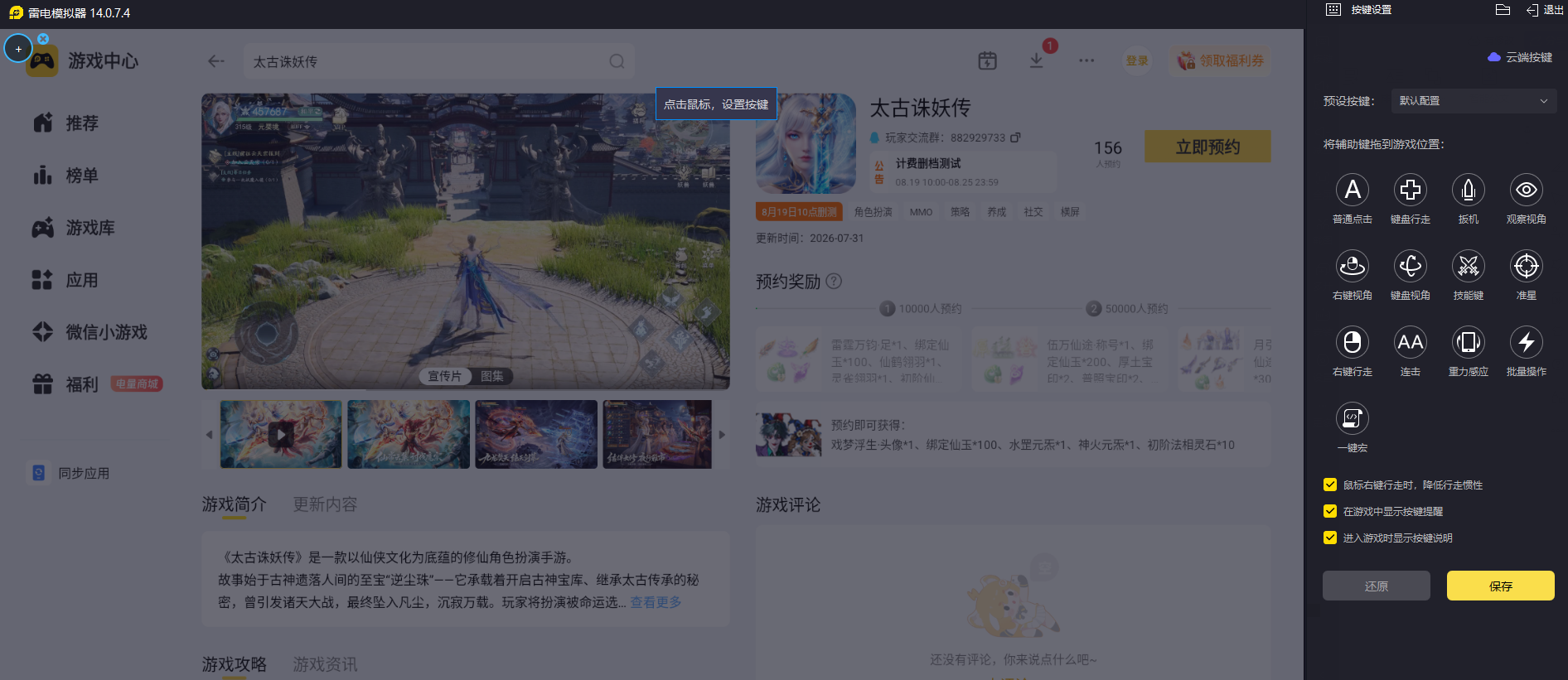Click the 登录 button
This screenshot has width=1568, height=680.
1137,60
